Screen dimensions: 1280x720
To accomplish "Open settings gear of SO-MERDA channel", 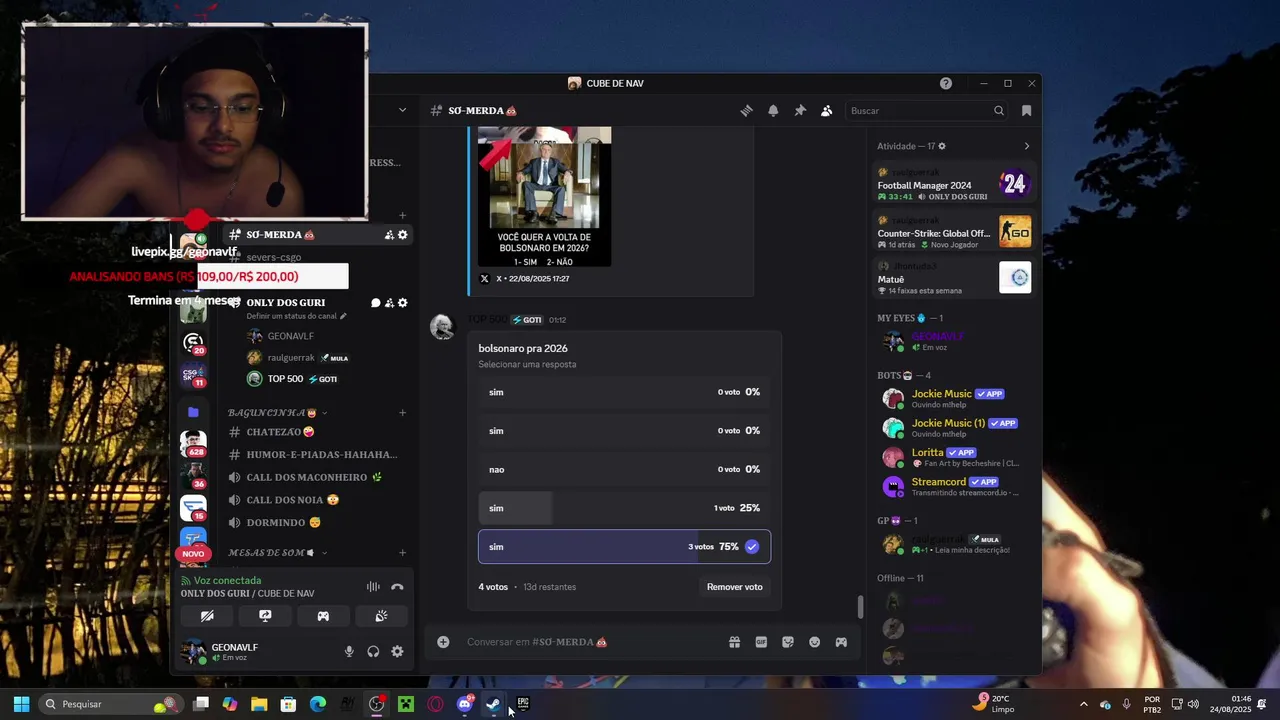I will [403, 235].
